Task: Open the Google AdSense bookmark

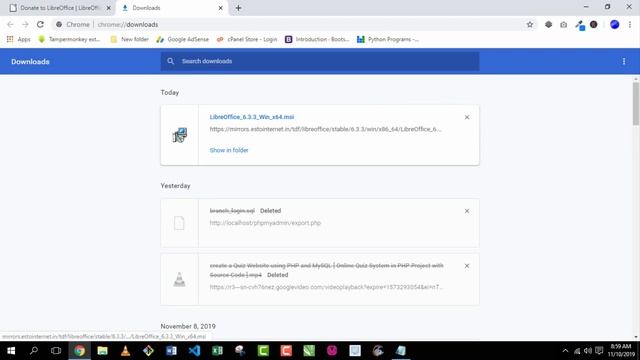Action: tap(182, 39)
